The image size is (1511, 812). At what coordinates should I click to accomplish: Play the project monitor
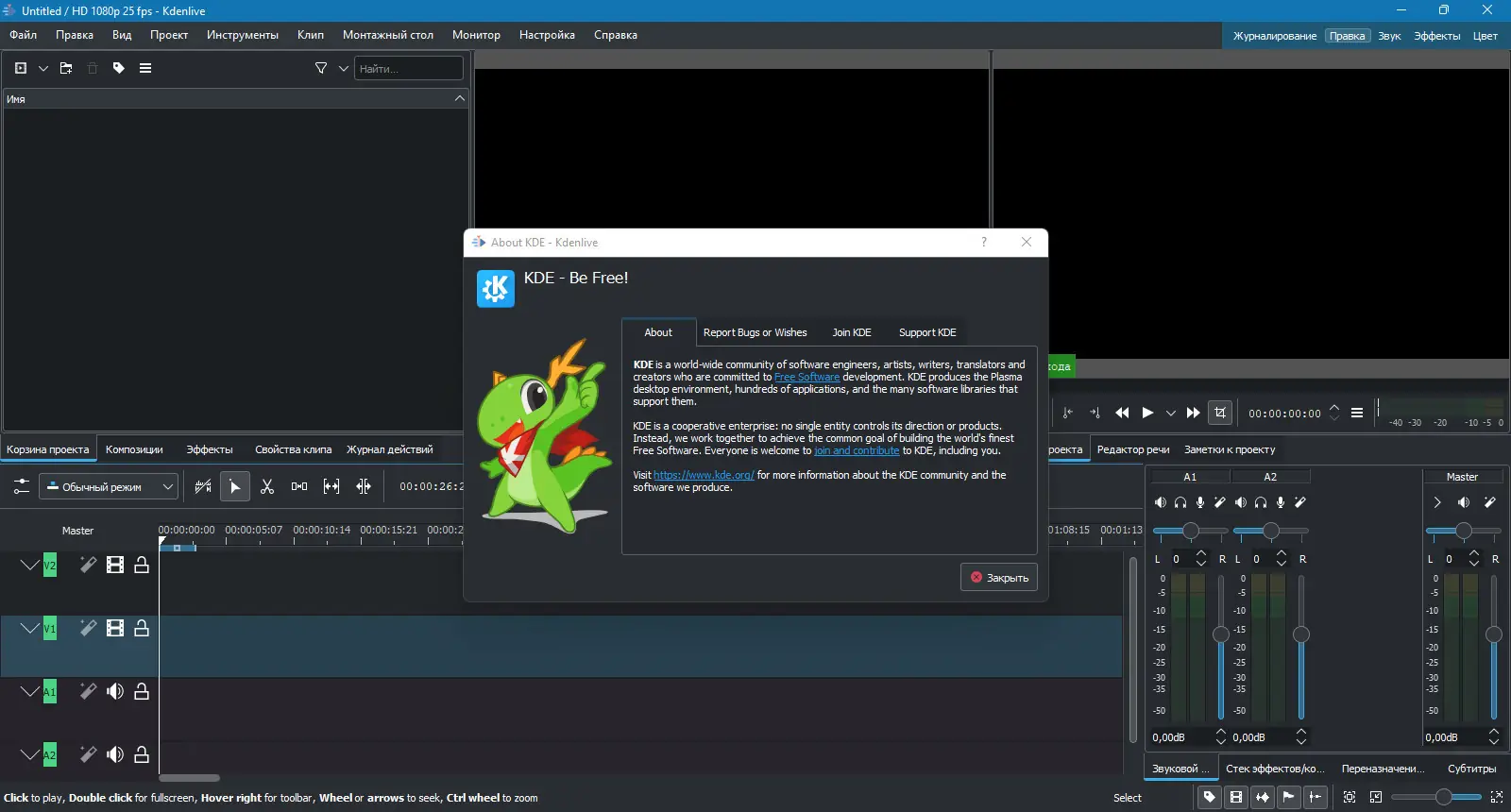(x=1147, y=413)
